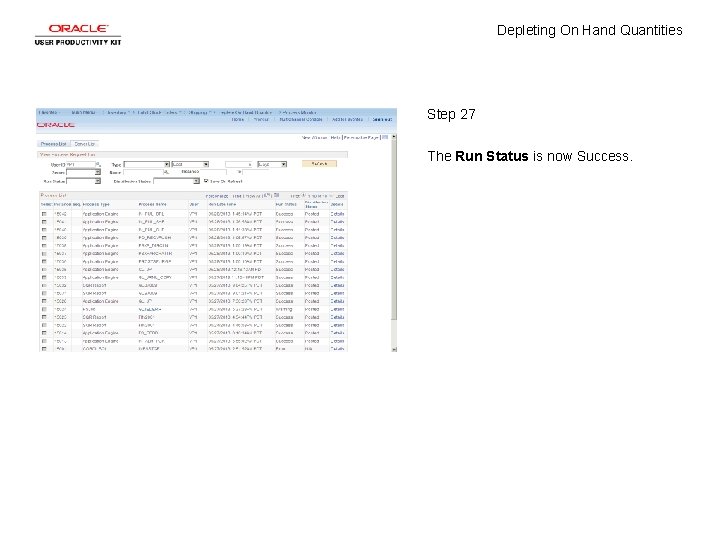Image resolution: width=720 pixels, height=540 pixels.
Task: Open the Name lookup magnifier icon
Action: (167, 172)
